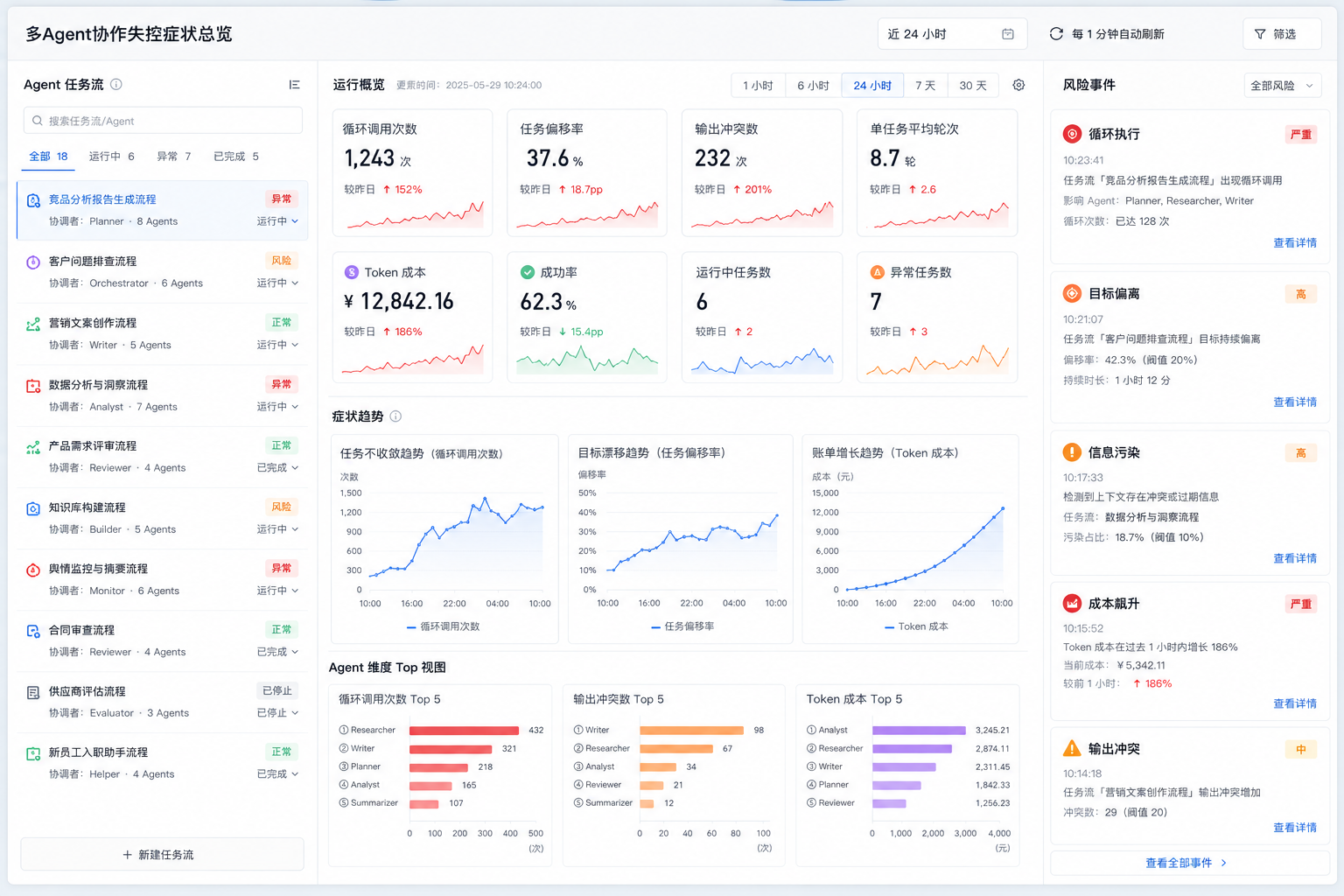
Task: Click the Token 成本 card icon
Action: (x=352, y=272)
